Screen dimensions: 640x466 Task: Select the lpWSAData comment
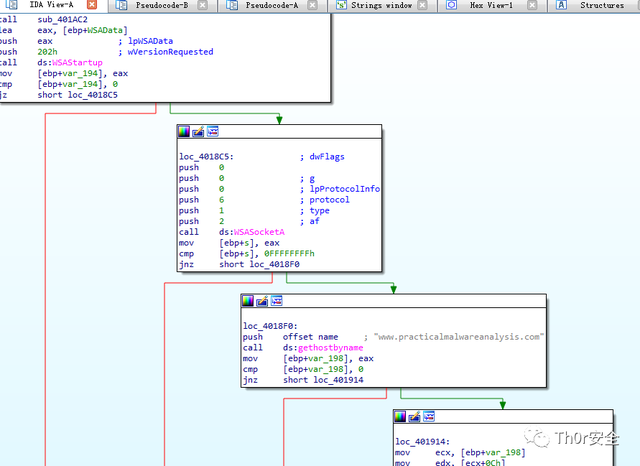coord(151,41)
